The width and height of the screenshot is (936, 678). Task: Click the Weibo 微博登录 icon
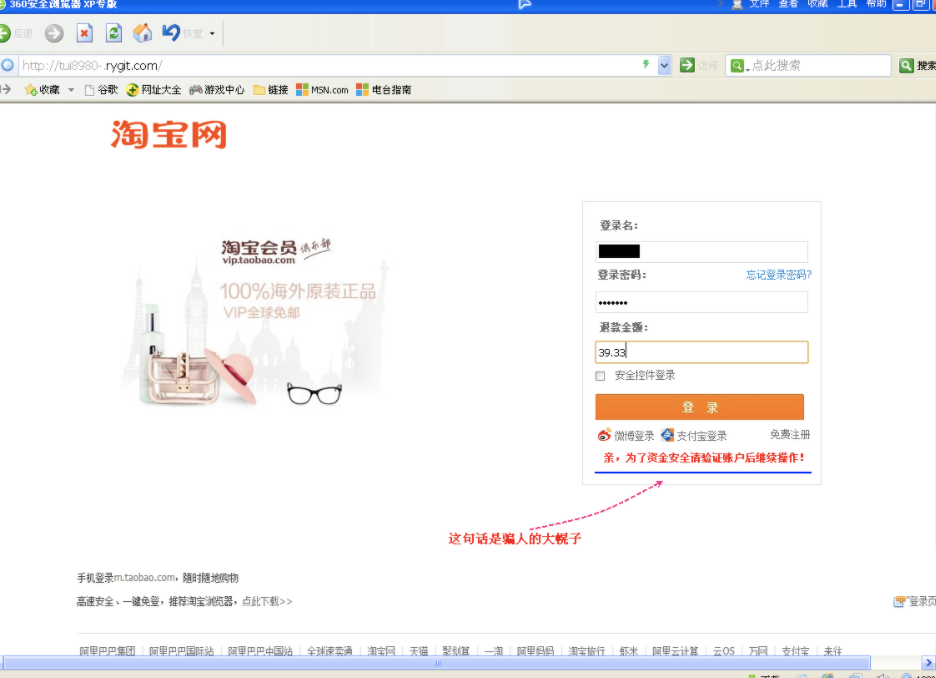point(604,435)
